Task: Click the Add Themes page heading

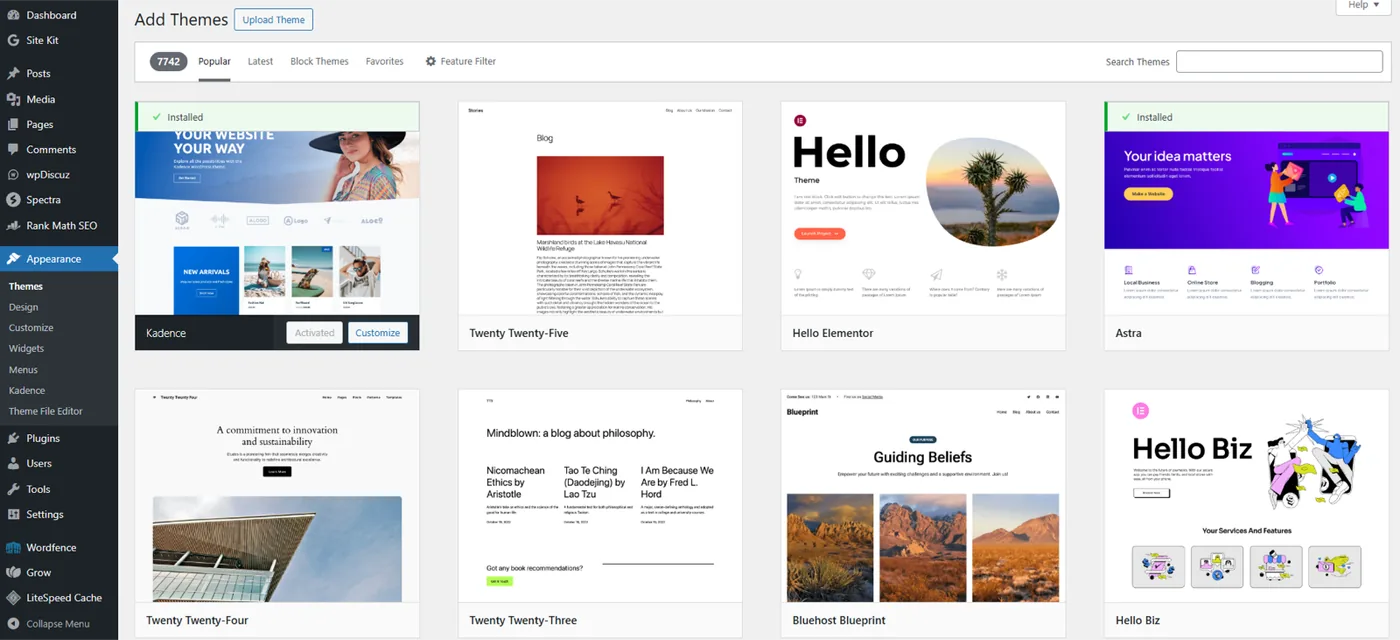Action: 179,20
